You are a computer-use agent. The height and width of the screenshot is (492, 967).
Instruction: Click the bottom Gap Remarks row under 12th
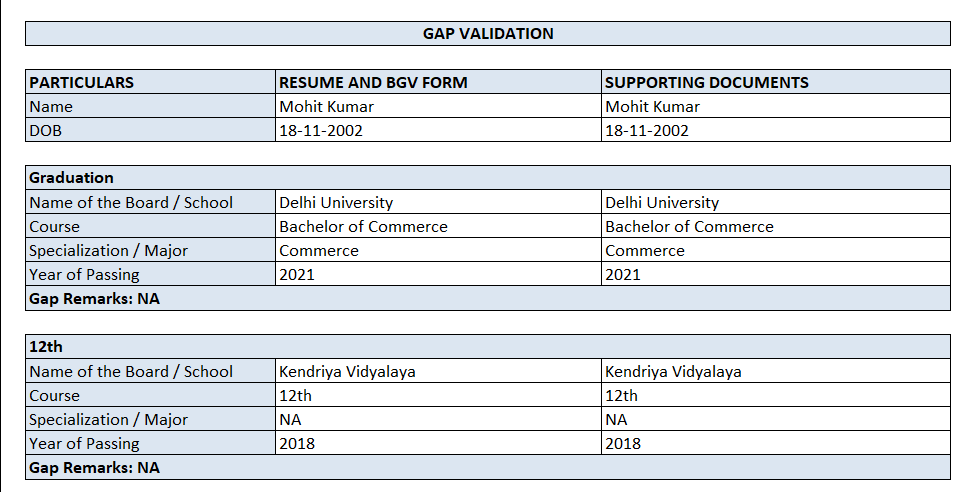click(95, 468)
